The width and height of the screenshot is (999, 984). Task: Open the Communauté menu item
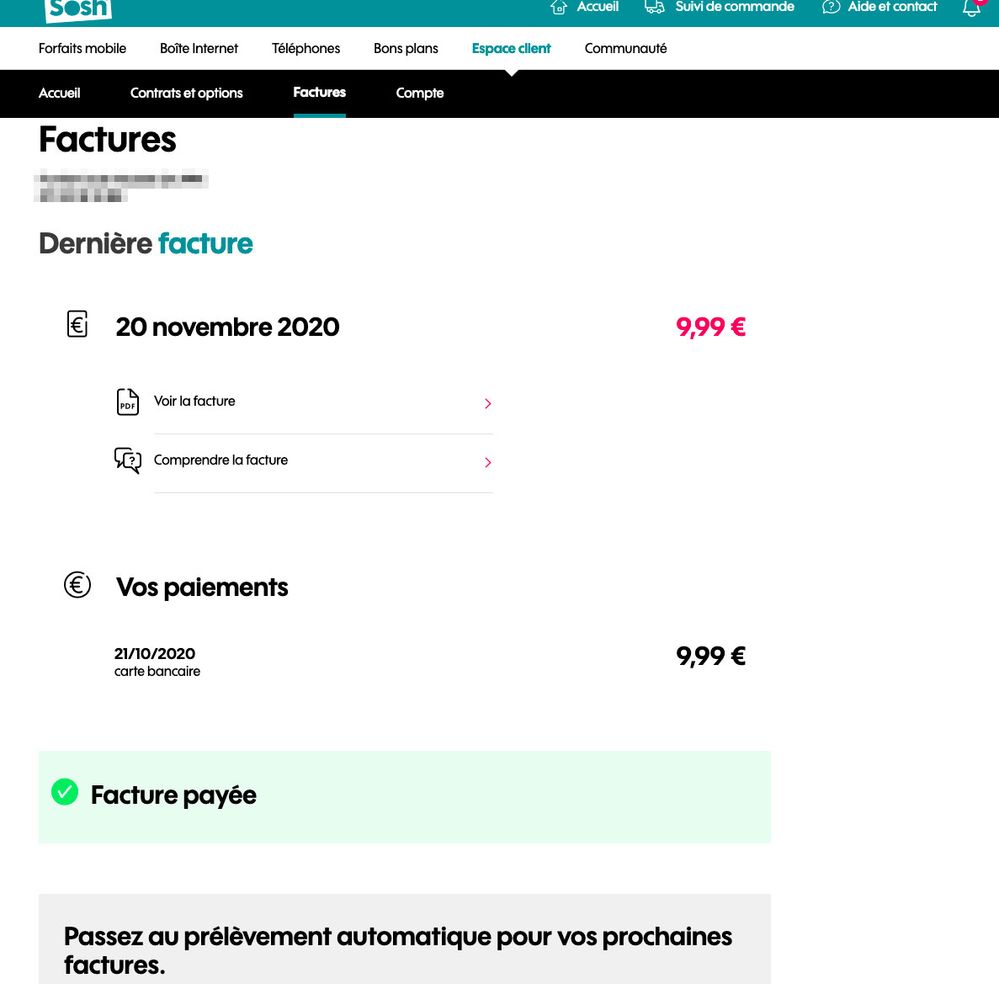coord(625,48)
